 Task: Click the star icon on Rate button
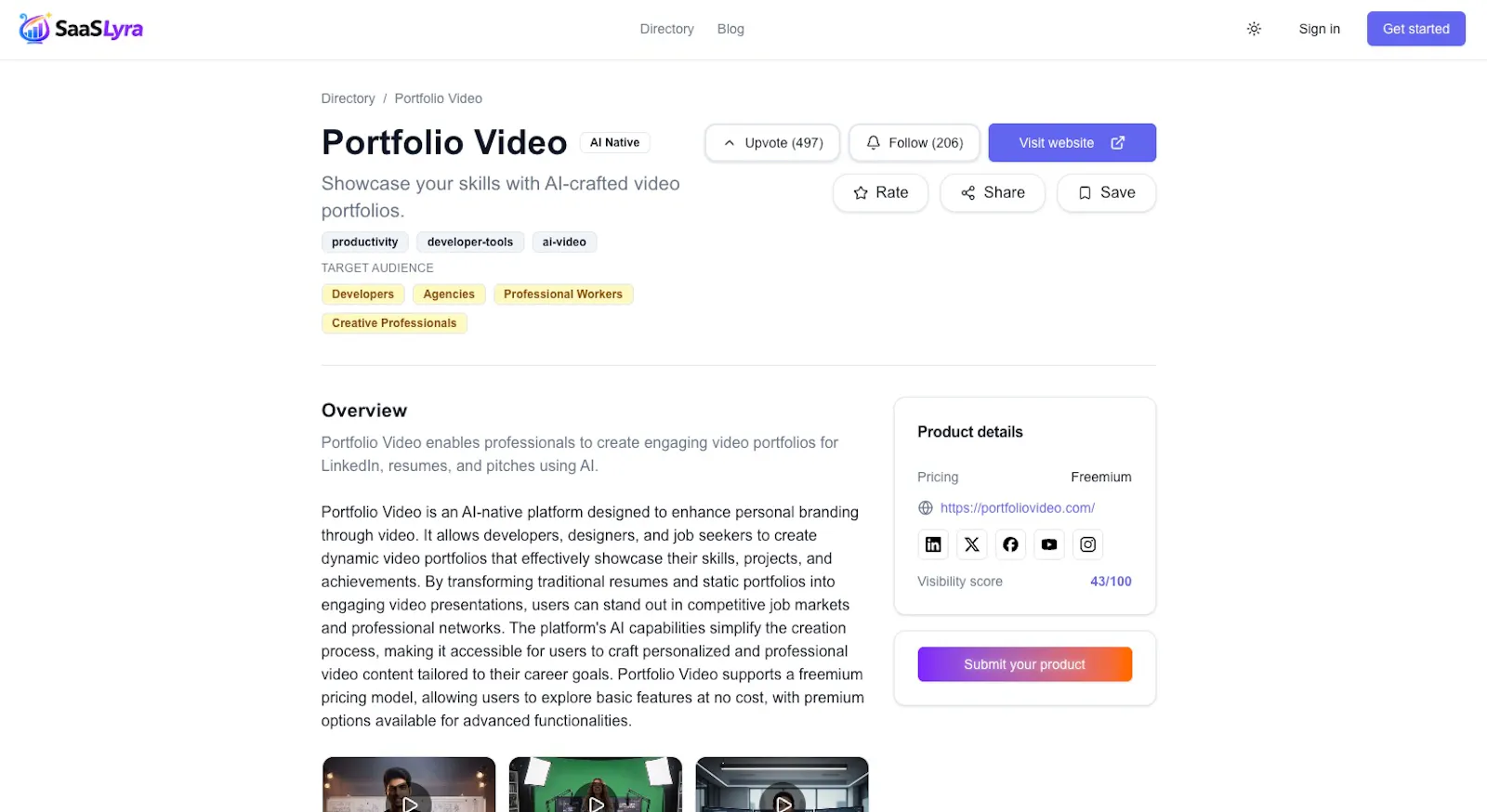[x=861, y=193]
